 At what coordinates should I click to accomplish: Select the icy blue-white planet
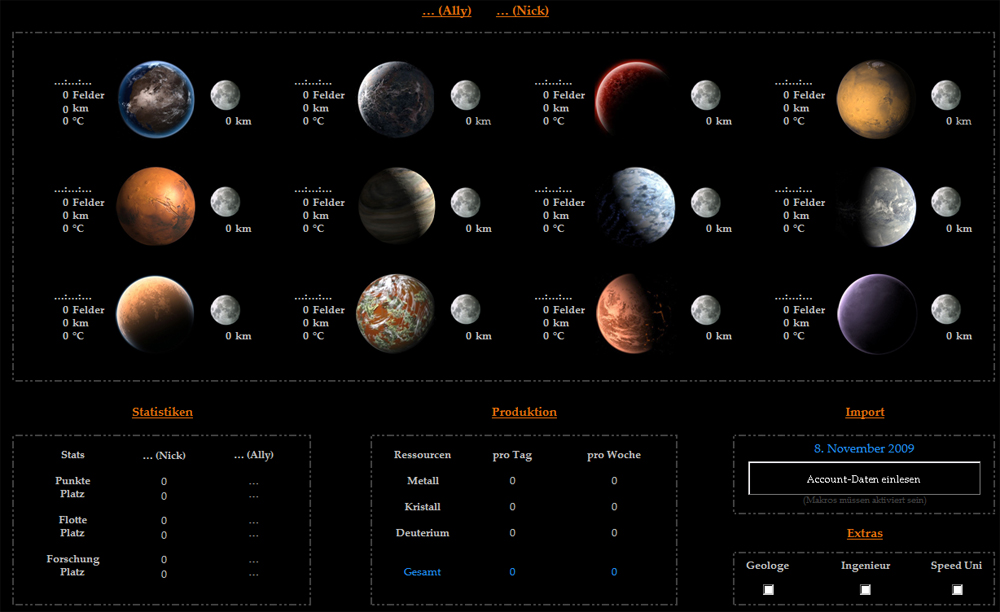point(637,205)
